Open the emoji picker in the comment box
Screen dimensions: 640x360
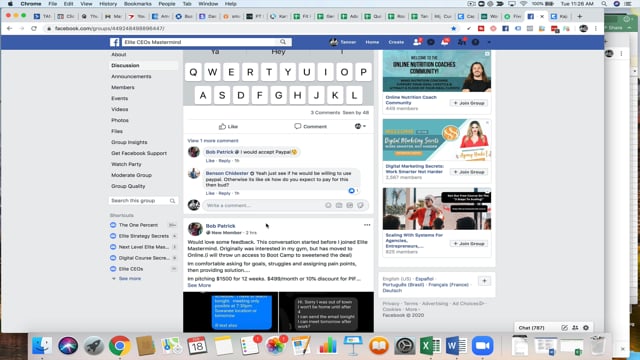328,205
